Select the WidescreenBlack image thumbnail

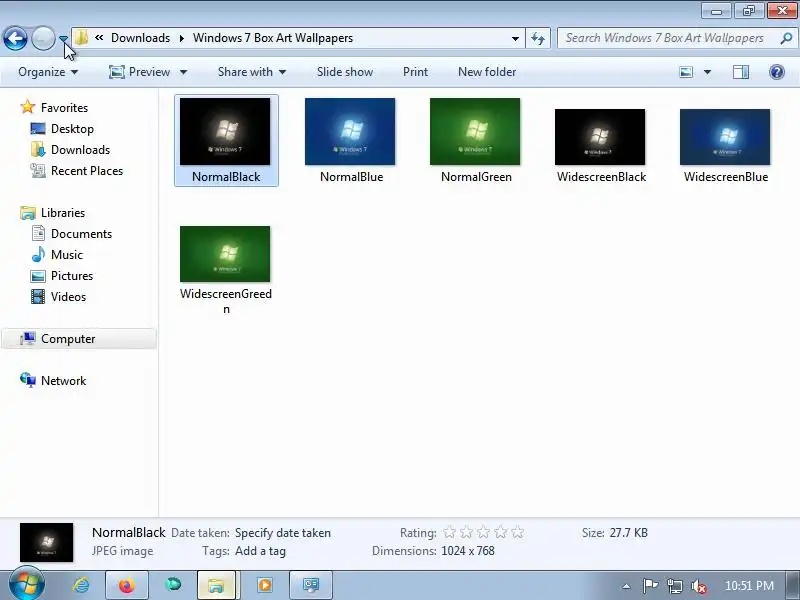coord(600,137)
